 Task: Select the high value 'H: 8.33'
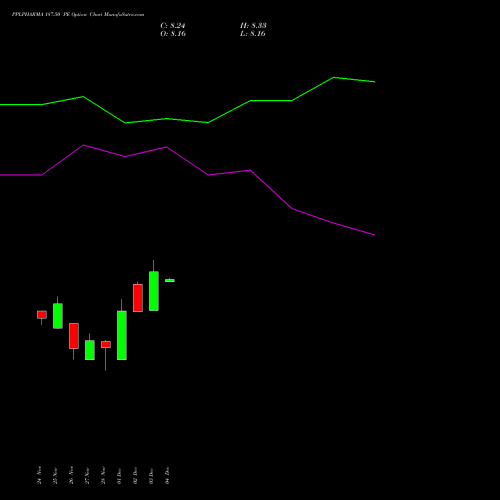[253, 26]
